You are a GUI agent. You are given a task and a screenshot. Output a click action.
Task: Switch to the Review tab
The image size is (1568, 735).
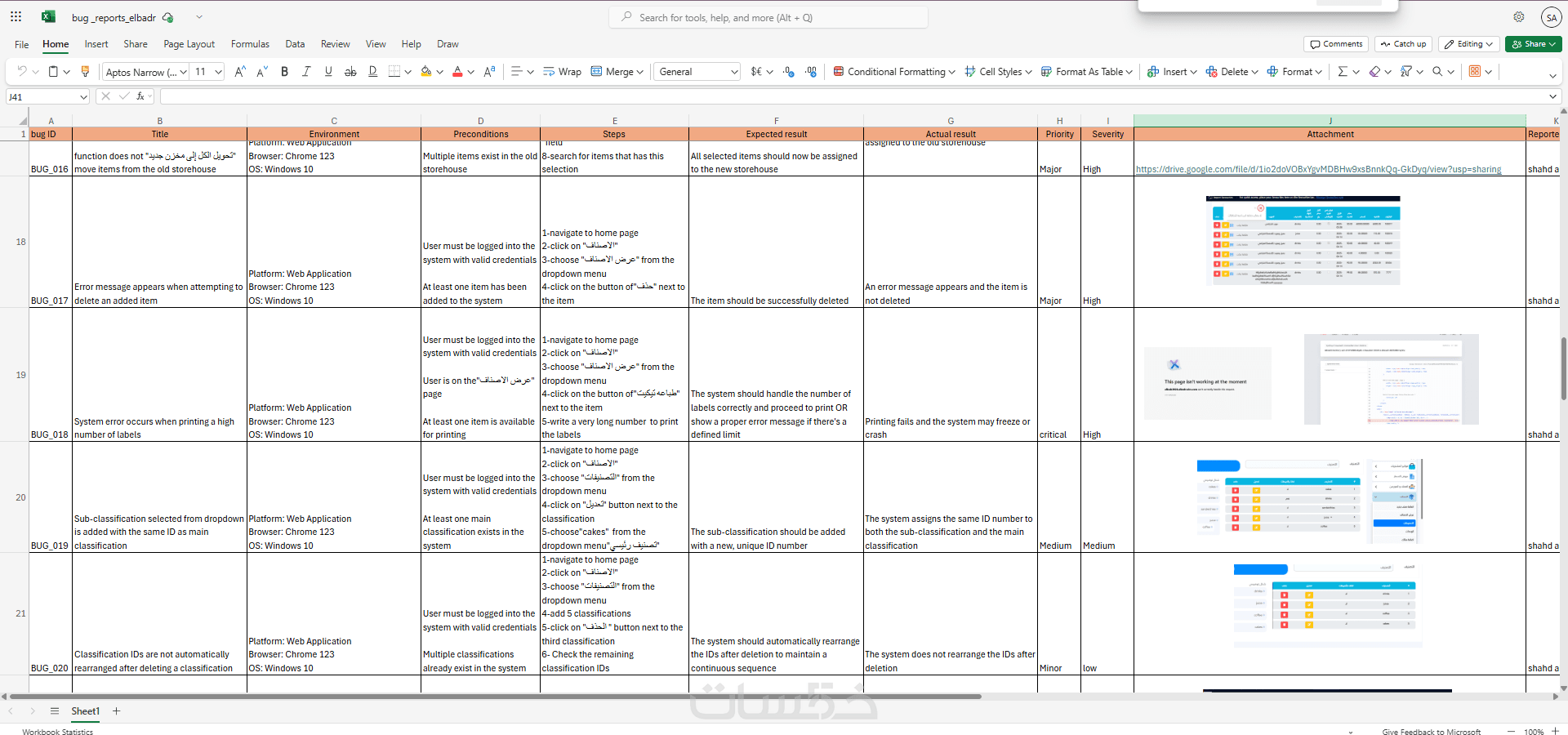click(x=335, y=44)
